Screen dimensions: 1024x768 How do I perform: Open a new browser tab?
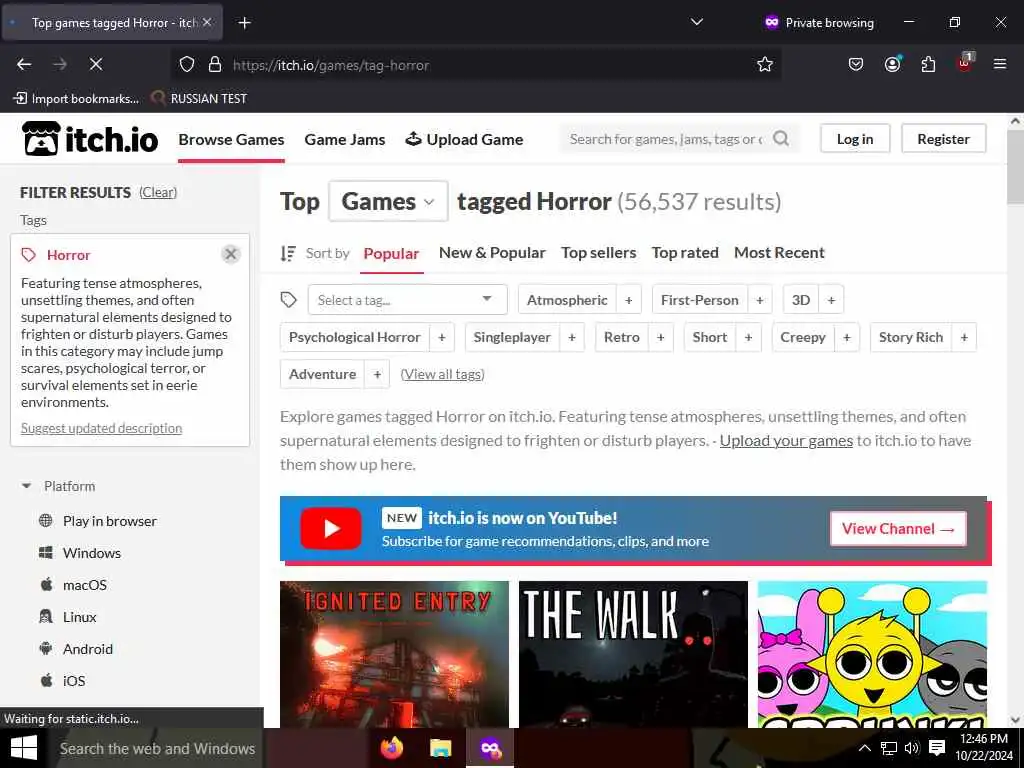coord(244,23)
